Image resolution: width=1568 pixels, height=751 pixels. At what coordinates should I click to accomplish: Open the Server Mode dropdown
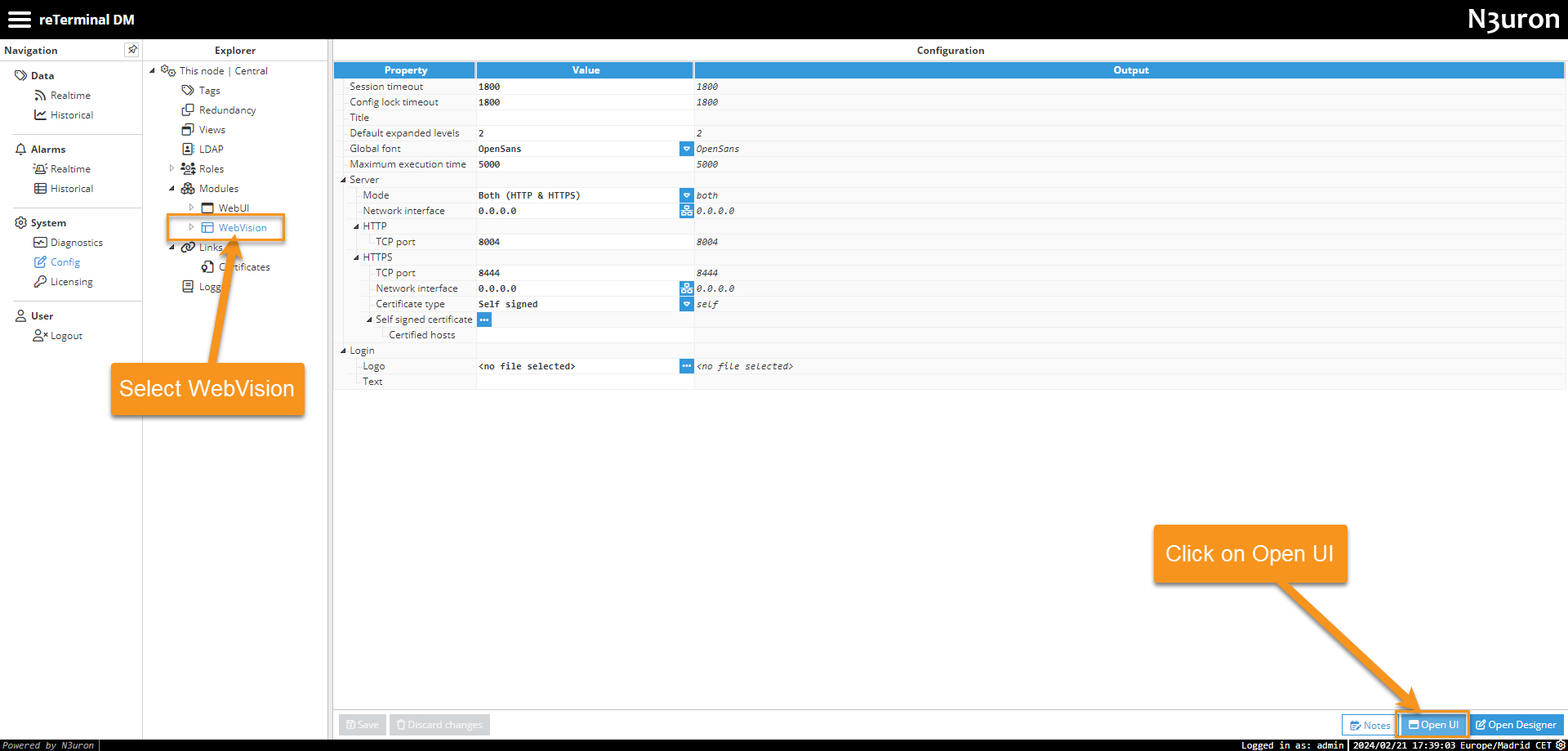(x=686, y=195)
